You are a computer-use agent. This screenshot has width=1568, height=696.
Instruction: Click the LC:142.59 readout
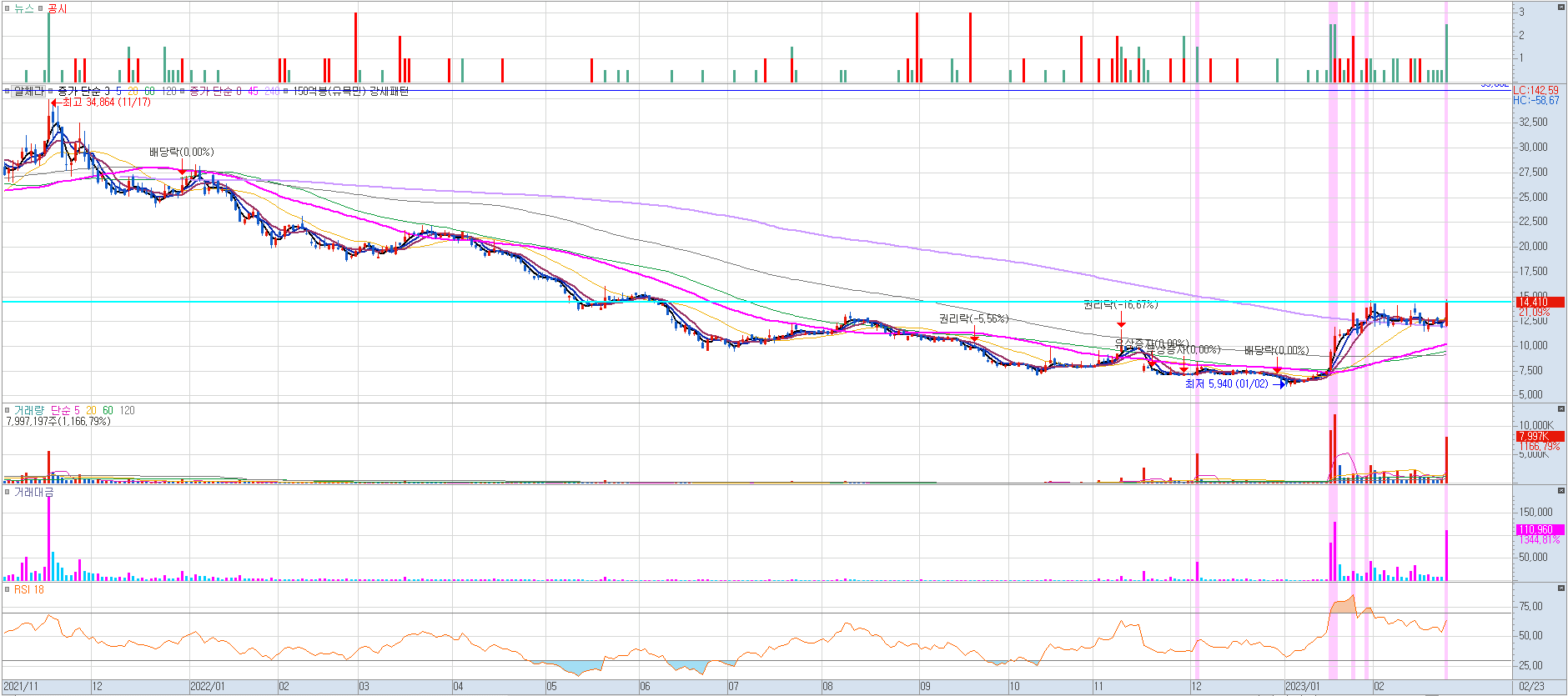tap(1535, 91)
